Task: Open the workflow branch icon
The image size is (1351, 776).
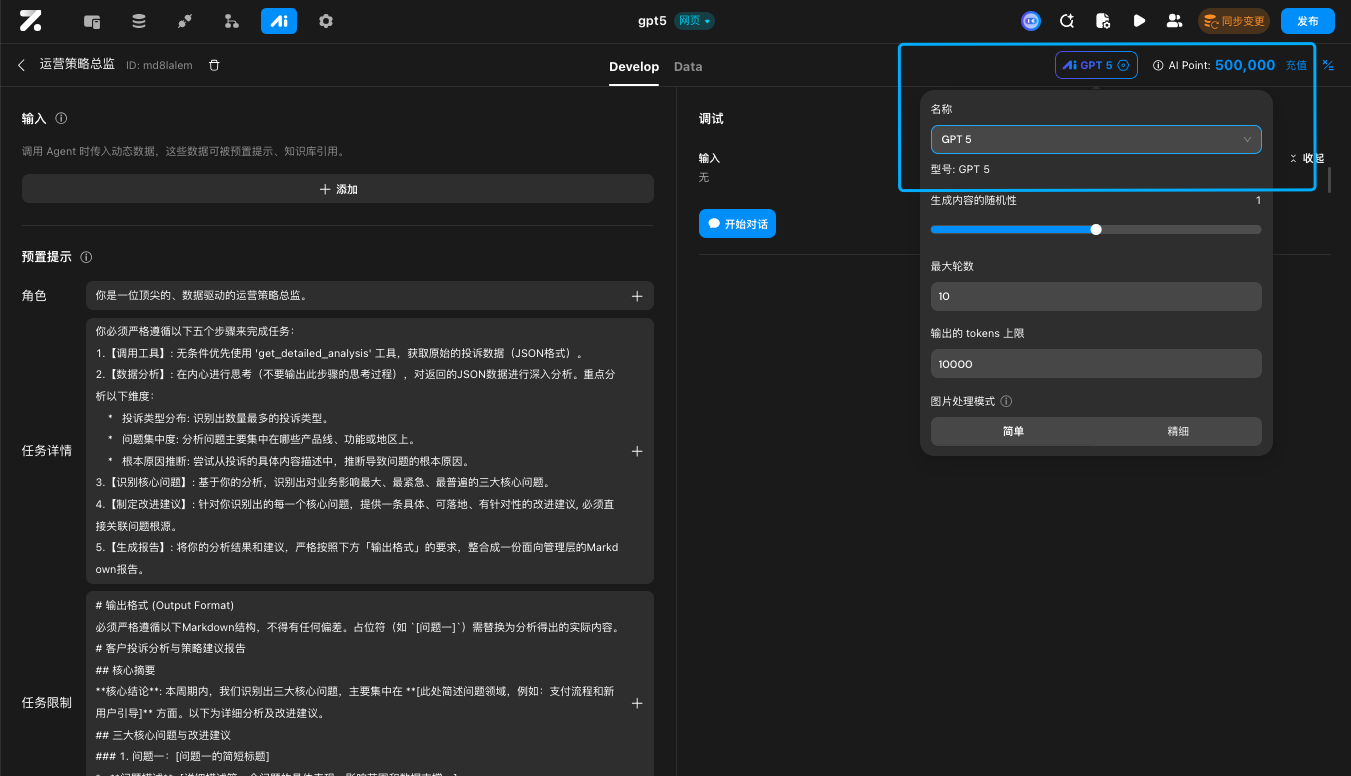Action: click(x=232, y=21)
